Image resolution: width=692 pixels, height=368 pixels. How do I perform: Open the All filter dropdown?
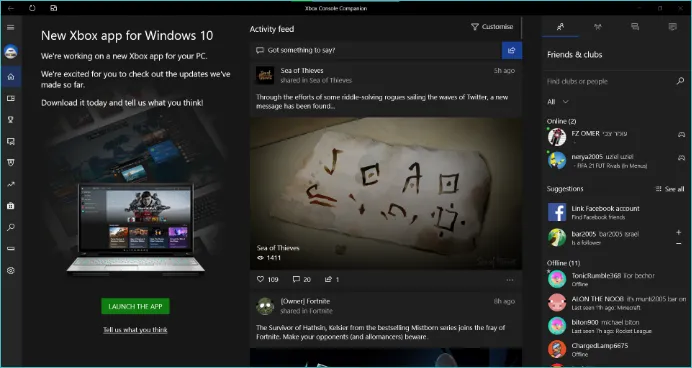(x=557, y=102)
